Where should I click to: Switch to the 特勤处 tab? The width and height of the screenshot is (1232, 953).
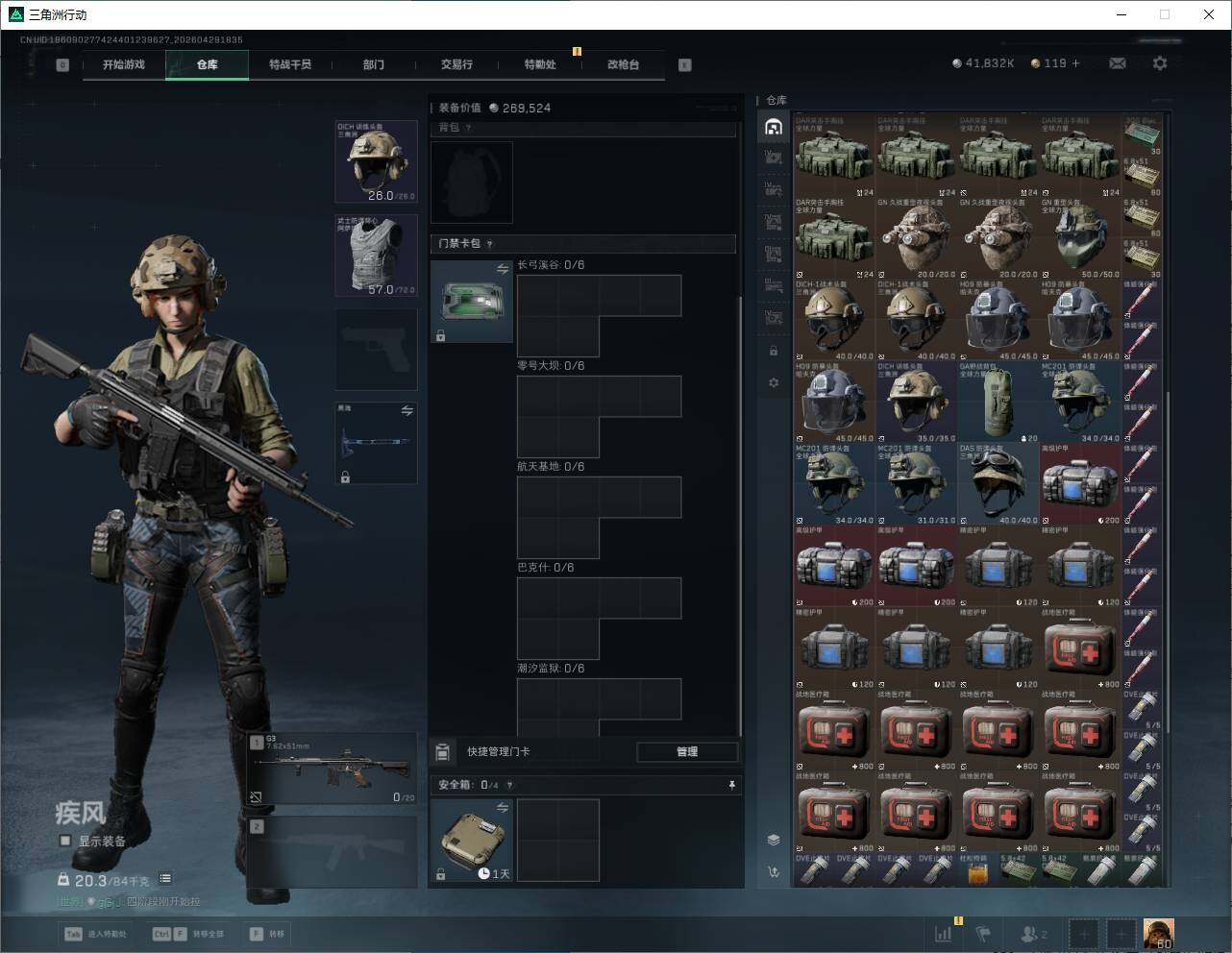pyautogui.click(x=540, y=64)
